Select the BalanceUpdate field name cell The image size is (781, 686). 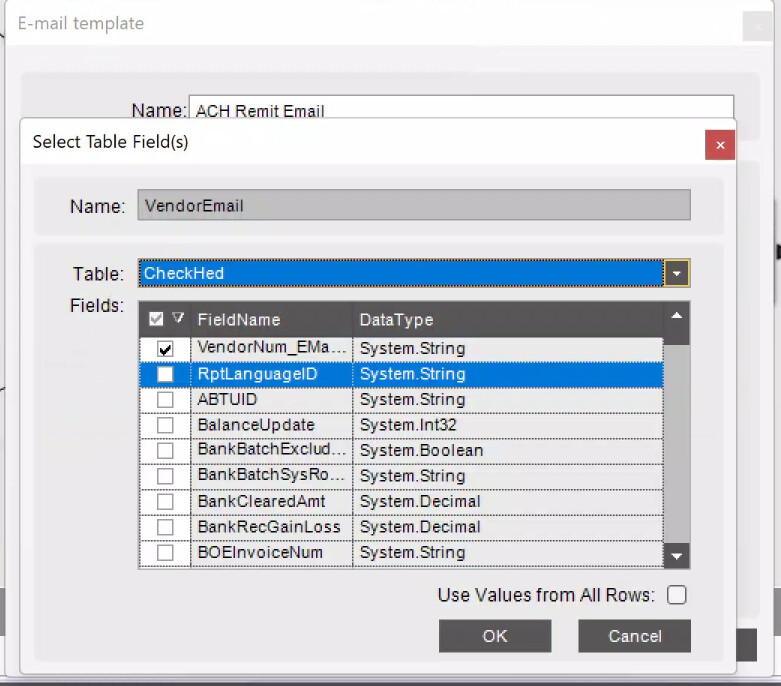(x=271, y=425)
